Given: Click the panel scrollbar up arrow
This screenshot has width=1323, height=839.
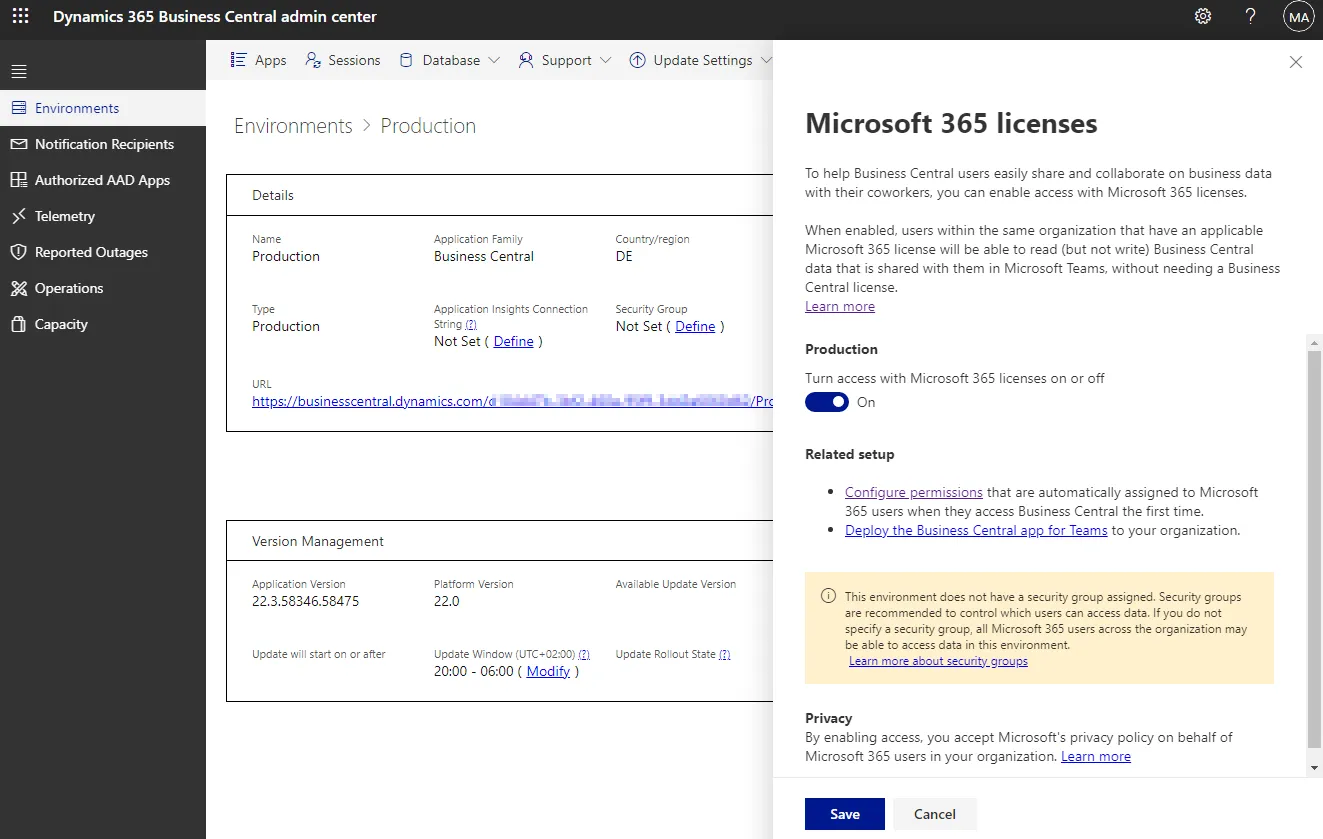Looking at the screenshot, I should (x=1314, y=342).
